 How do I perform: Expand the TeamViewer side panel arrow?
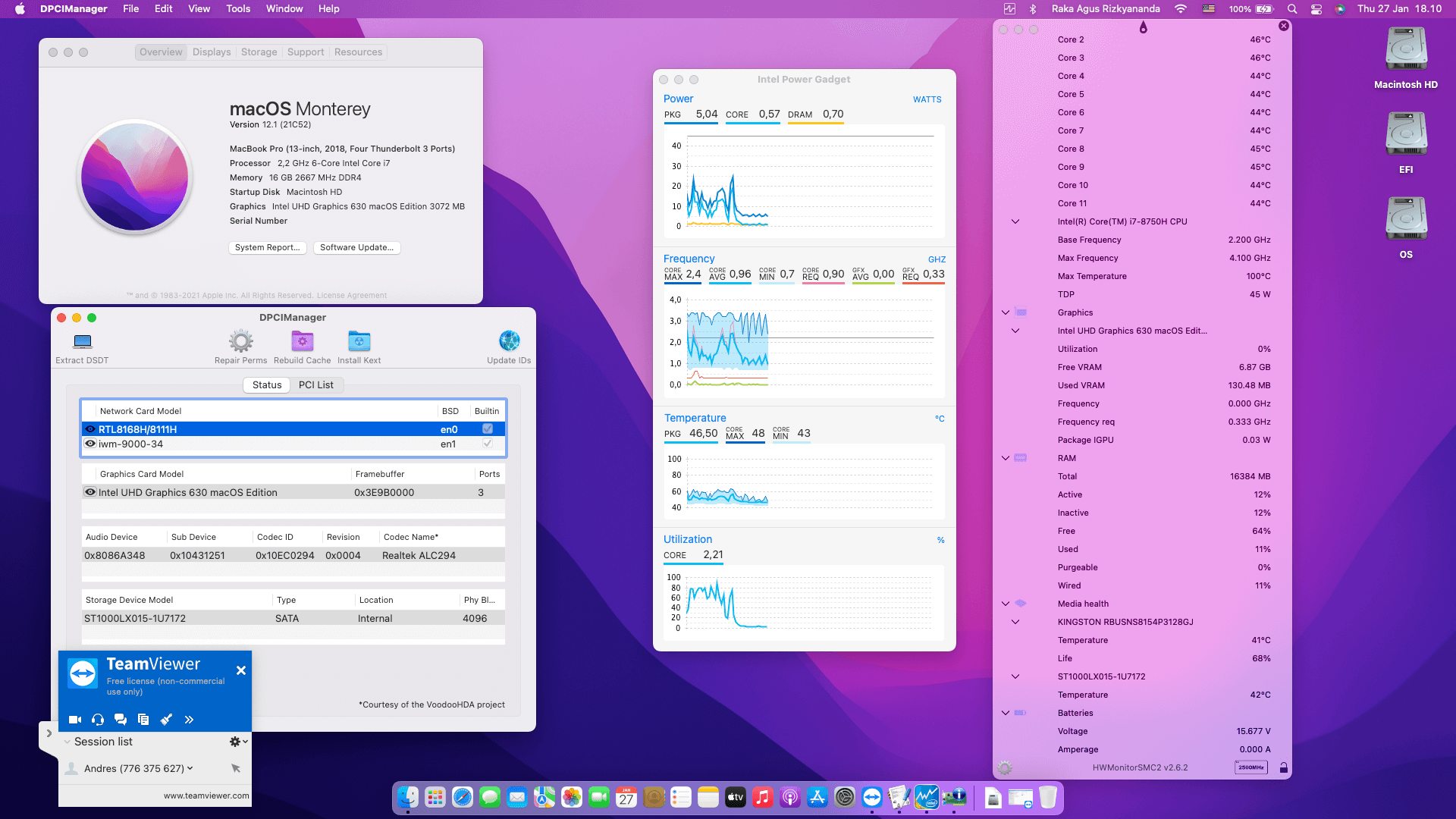[x=49, y=733]
